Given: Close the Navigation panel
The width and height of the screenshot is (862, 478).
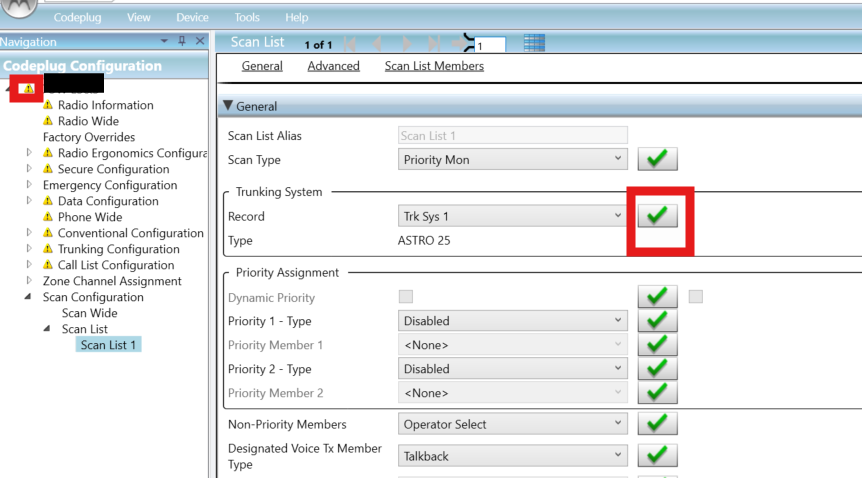Looking at the screenshot, I should tap(200, 41).
